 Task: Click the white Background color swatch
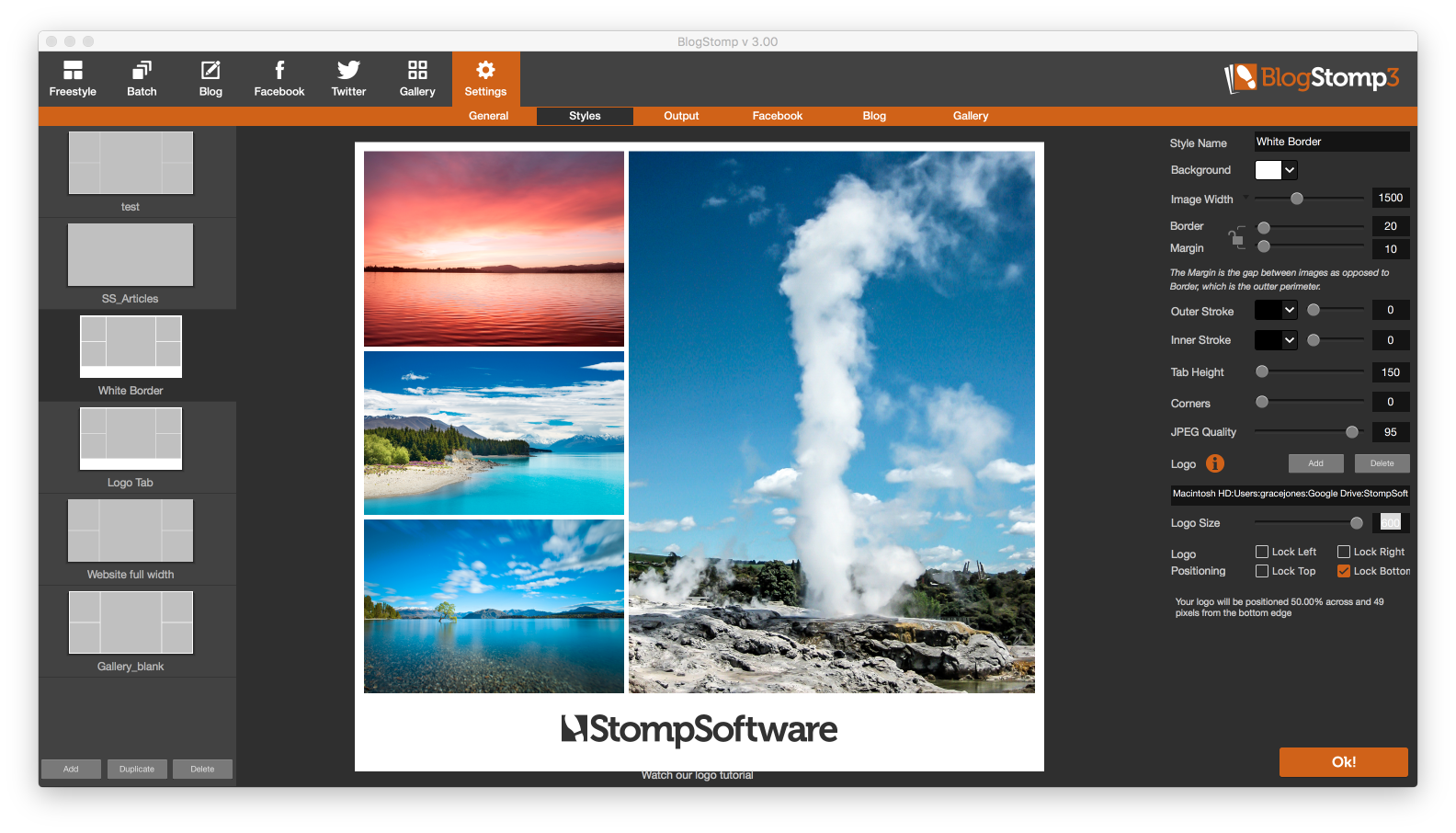[1268, 170]
